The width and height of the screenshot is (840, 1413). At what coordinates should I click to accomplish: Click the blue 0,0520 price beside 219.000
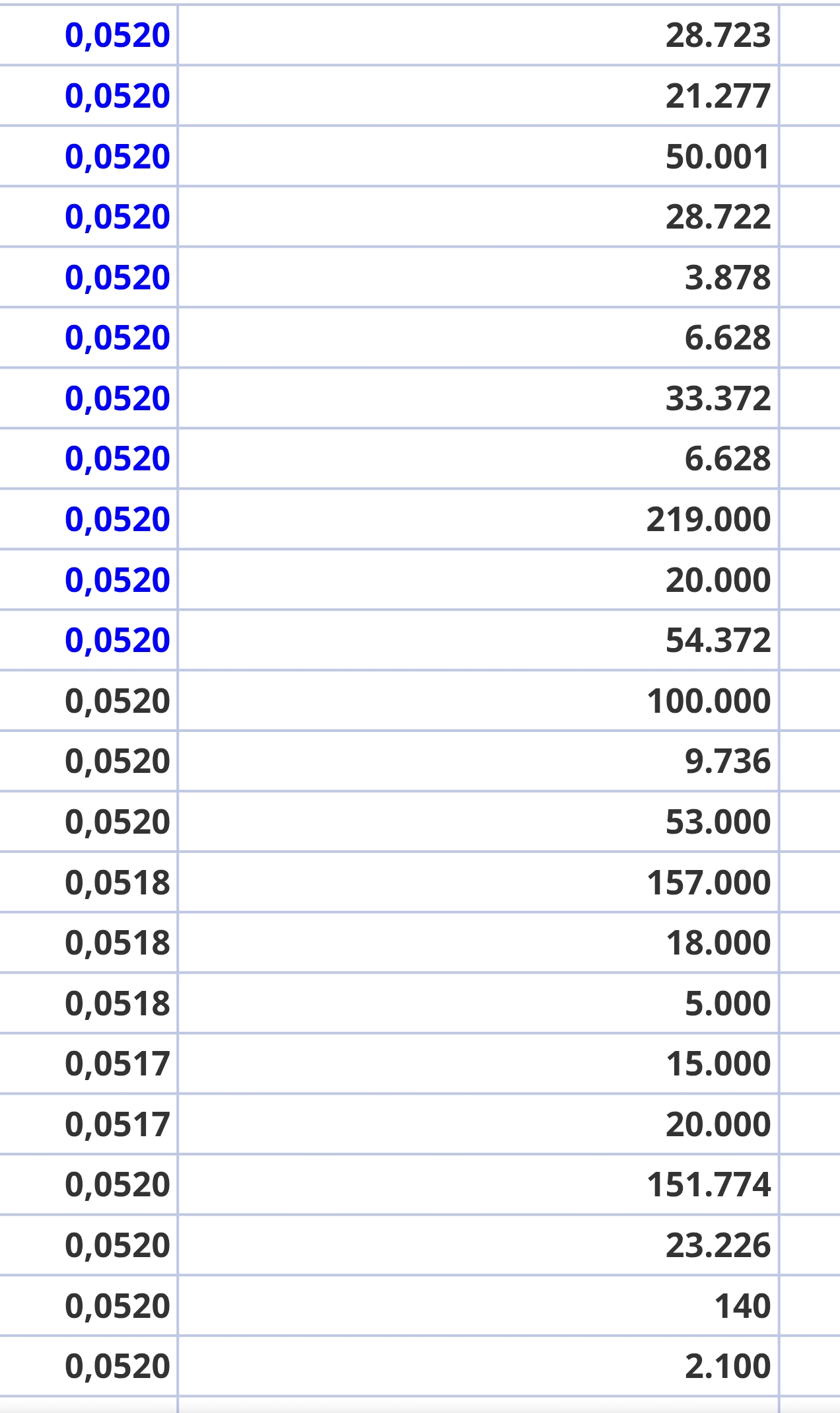(x=118, y=519)
